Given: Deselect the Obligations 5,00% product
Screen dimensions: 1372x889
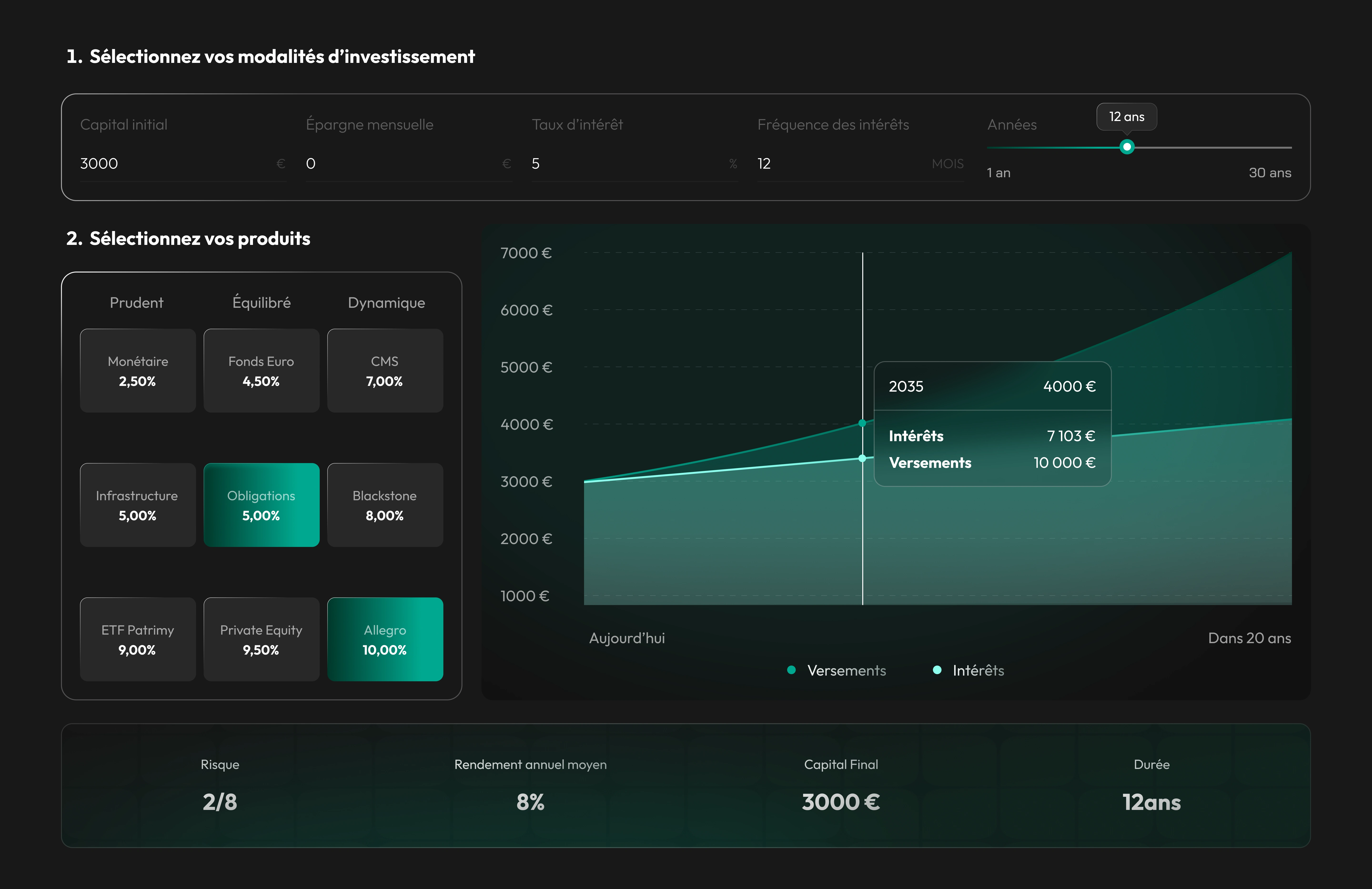Looking at the screenshot, I should (261, 505).
